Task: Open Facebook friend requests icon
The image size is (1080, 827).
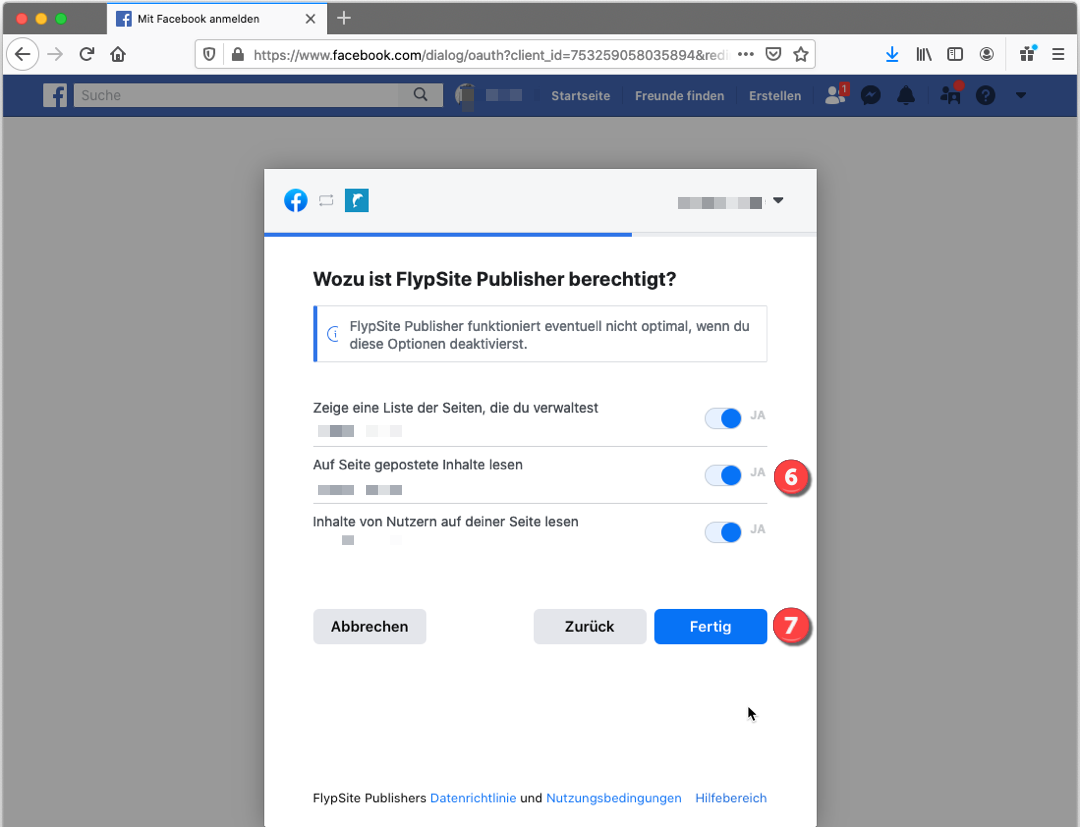Action: 837,94
